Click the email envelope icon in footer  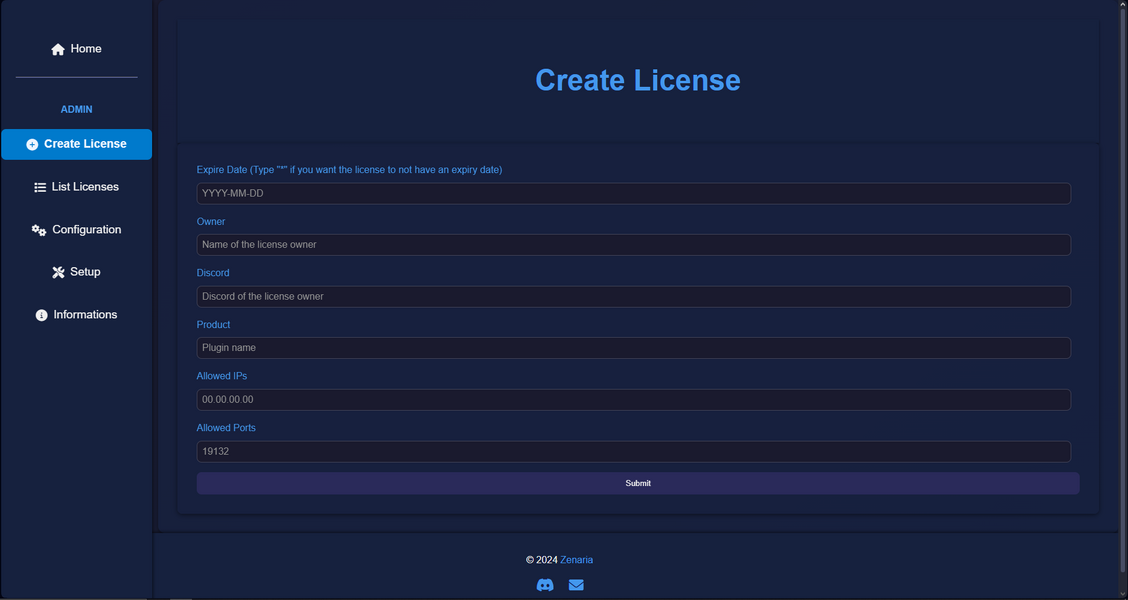[576, 585]
